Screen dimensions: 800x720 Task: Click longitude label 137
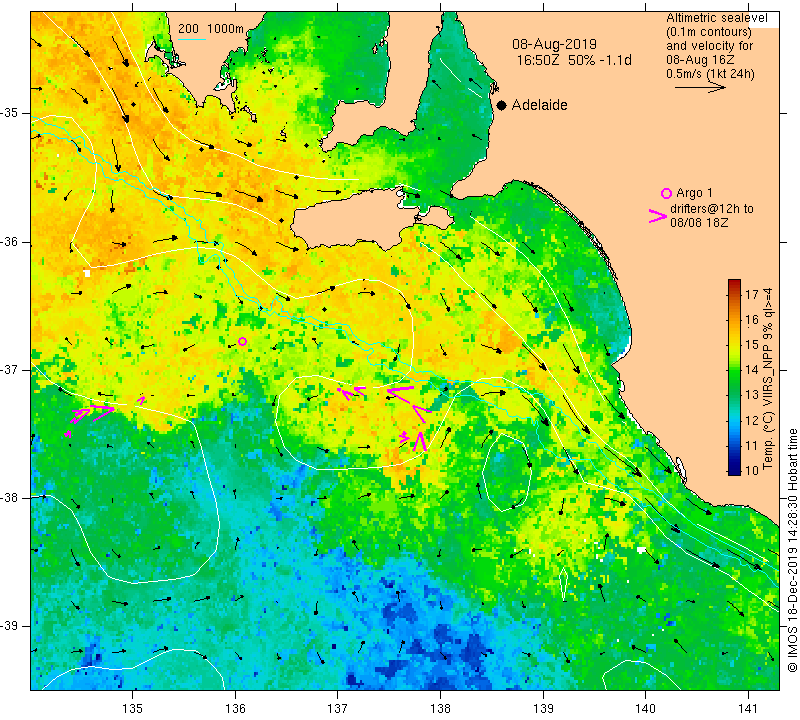coord(337,708)
